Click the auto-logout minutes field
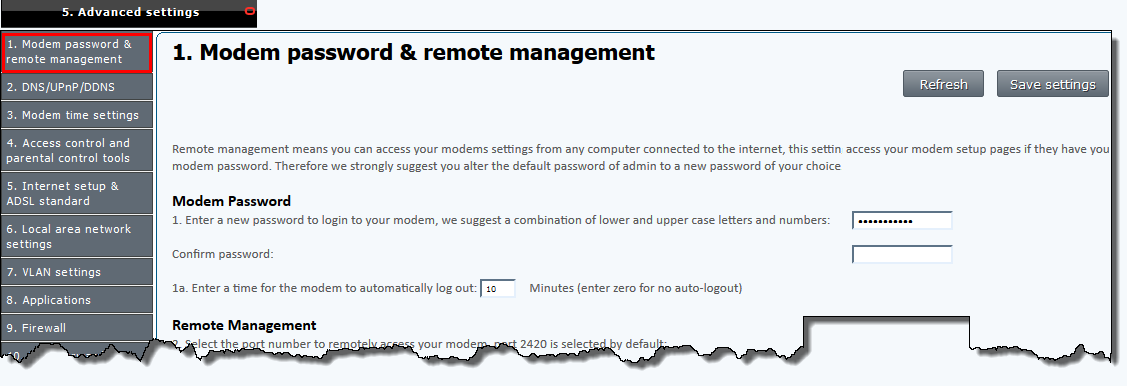The image size is (1127, 386). pyautogui.click(x=497, y=288)
